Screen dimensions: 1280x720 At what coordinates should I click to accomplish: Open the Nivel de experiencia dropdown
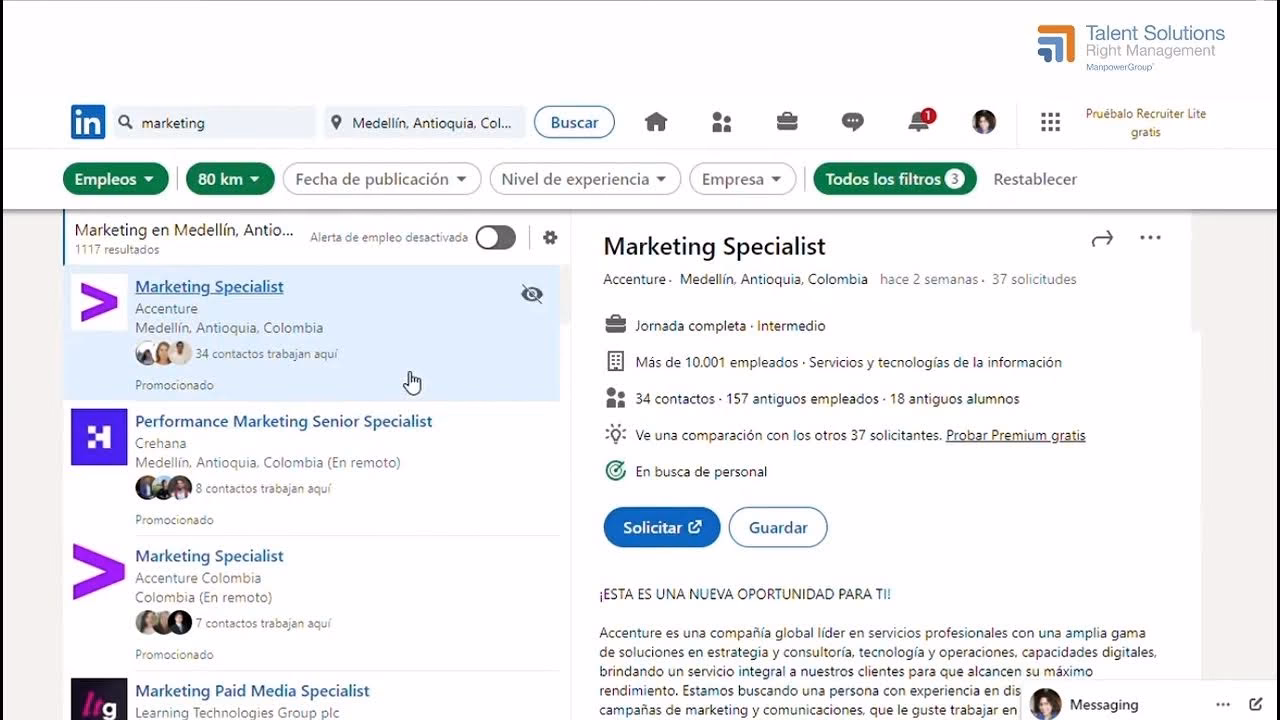click(x=584, y=179)
